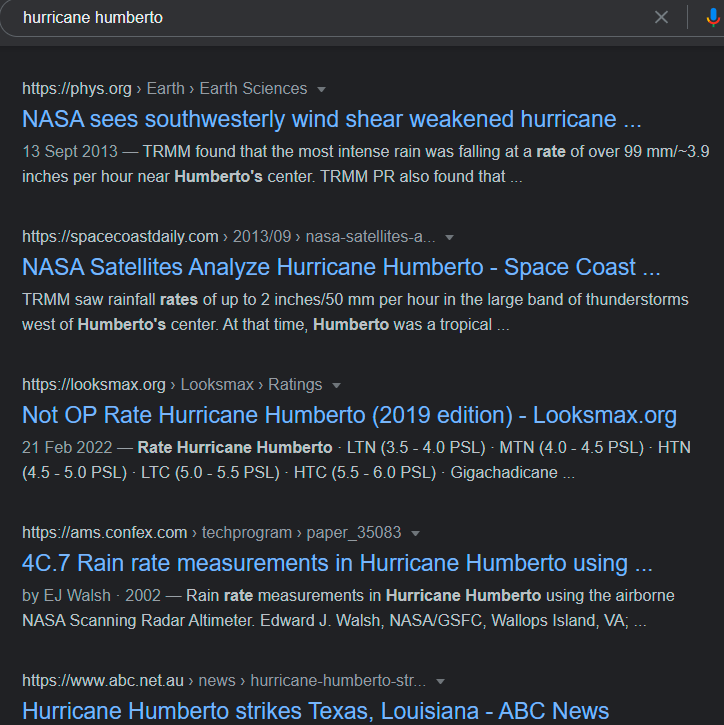Open the dropdown arrow next to abc.net.au URL
The width and height of the screenshot is (724, 725).
pyautogui.click(x=440, y=682)
